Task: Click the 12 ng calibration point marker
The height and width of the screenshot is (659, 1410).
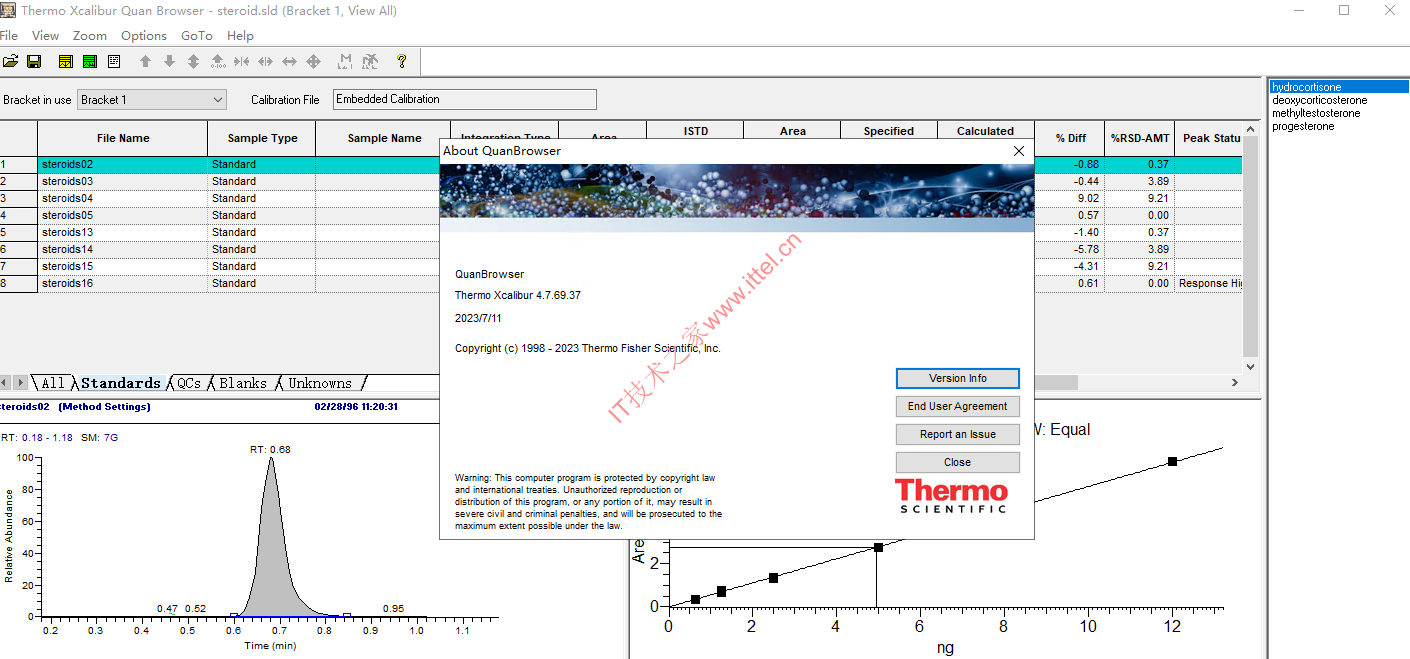Action: (1172, 461)
